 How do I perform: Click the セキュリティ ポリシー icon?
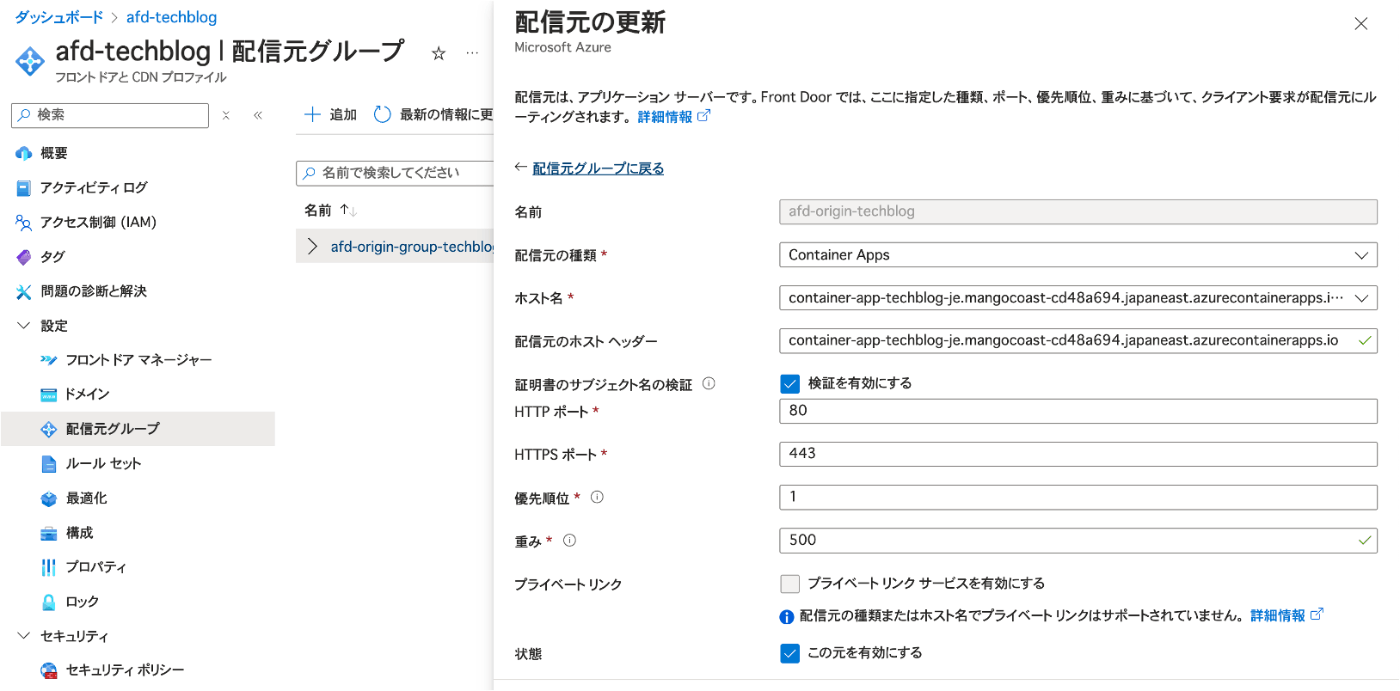(x=49, y=671)
